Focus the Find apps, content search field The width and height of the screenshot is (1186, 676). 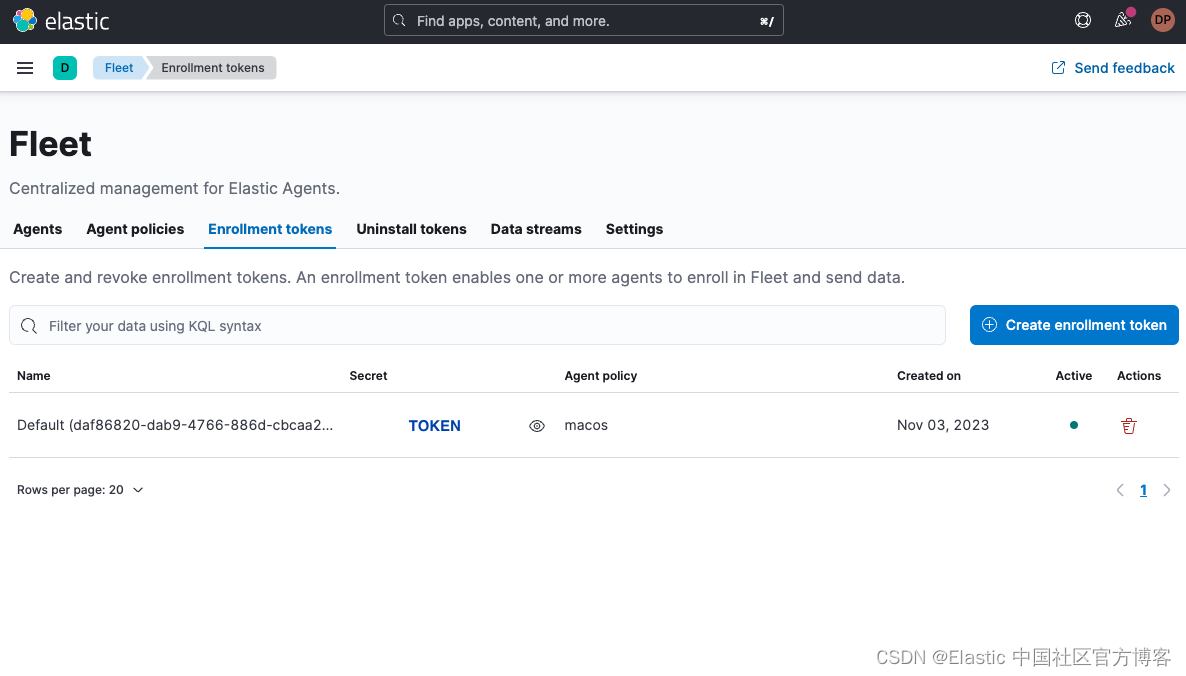(583, 20)
